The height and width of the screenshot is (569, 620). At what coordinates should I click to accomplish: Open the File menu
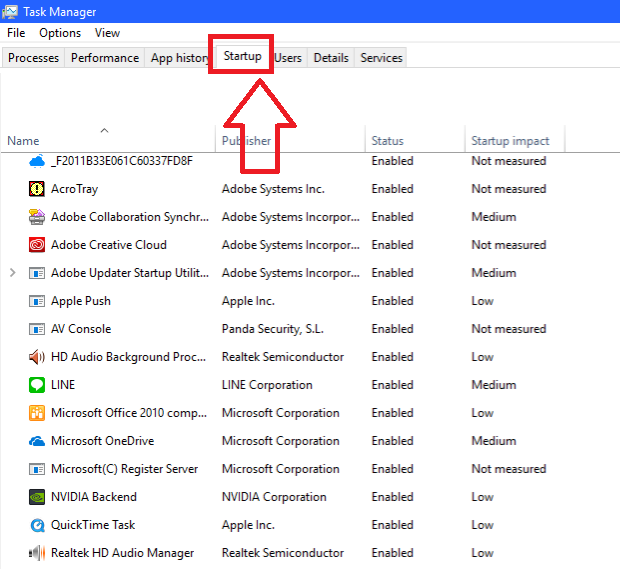(x=16, y=33)
